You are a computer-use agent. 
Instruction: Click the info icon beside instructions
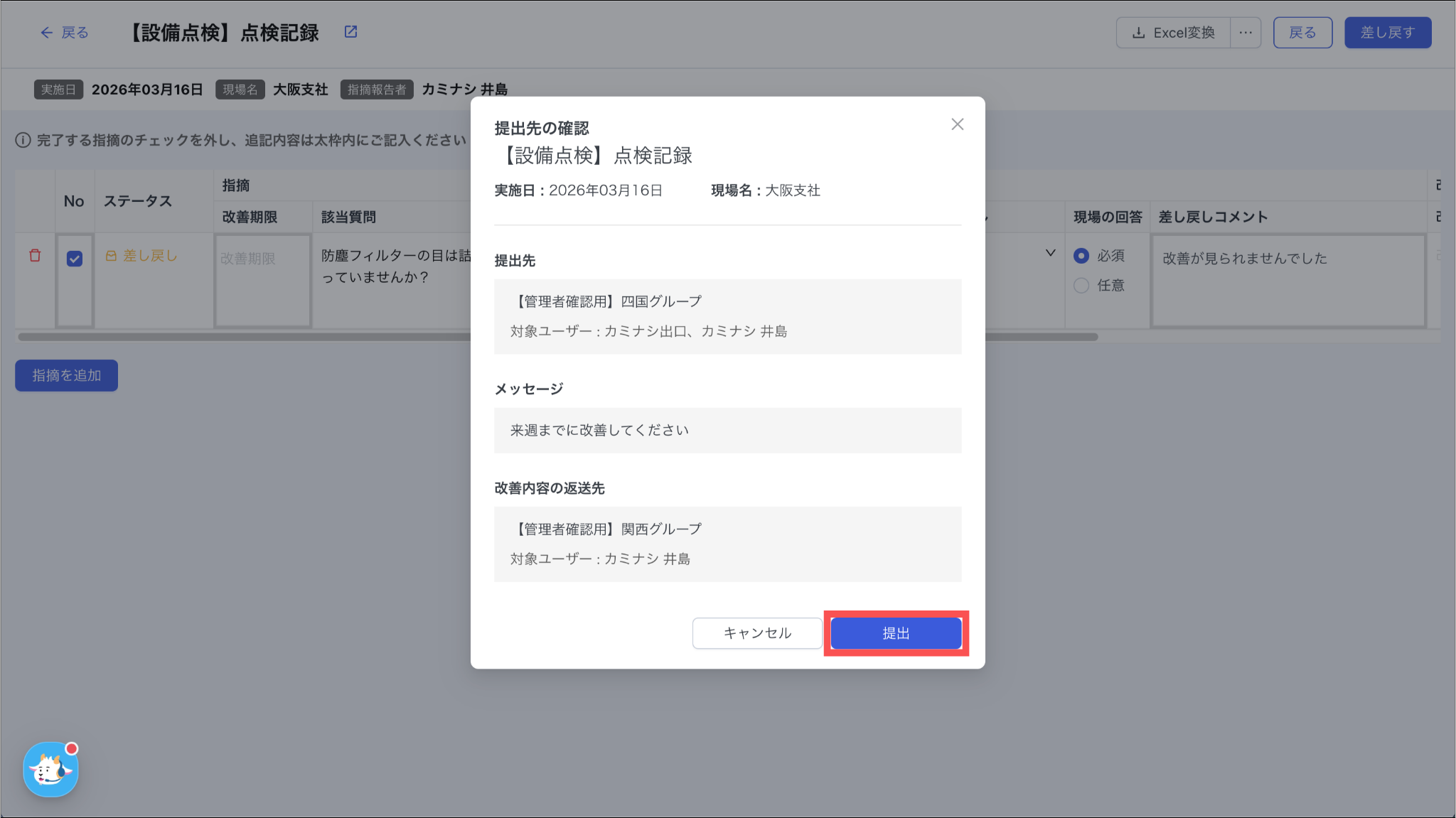click(x=23, y=140)
